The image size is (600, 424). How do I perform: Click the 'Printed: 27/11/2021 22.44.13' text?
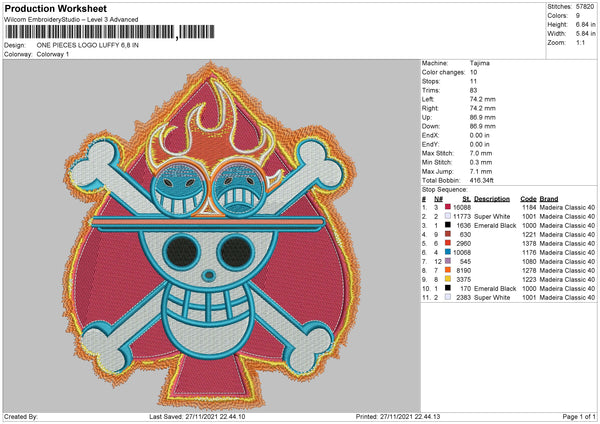click(398, 417)
